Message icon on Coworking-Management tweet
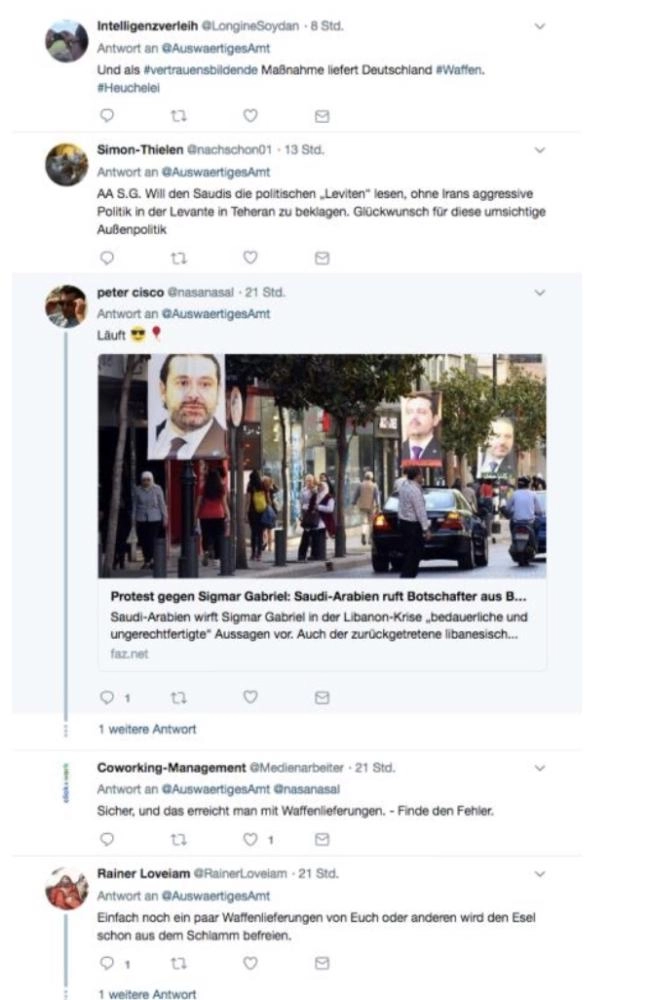648x1000 pixels. (322, 839)
